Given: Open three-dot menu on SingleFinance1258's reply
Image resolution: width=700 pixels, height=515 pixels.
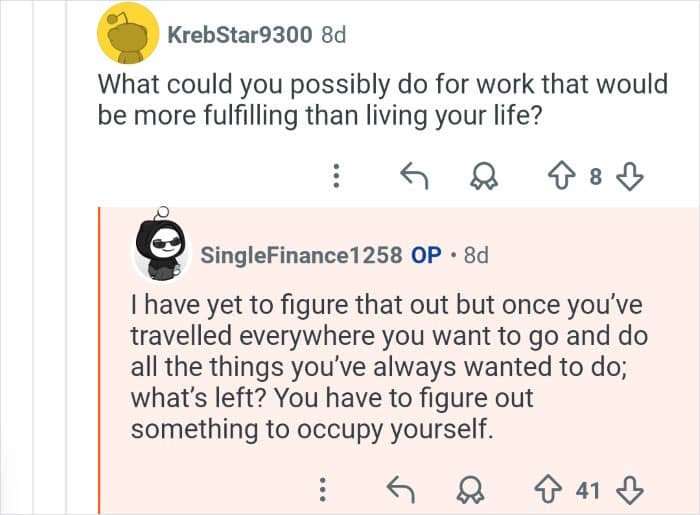Looking at the screenshot, I should [322, 490].
